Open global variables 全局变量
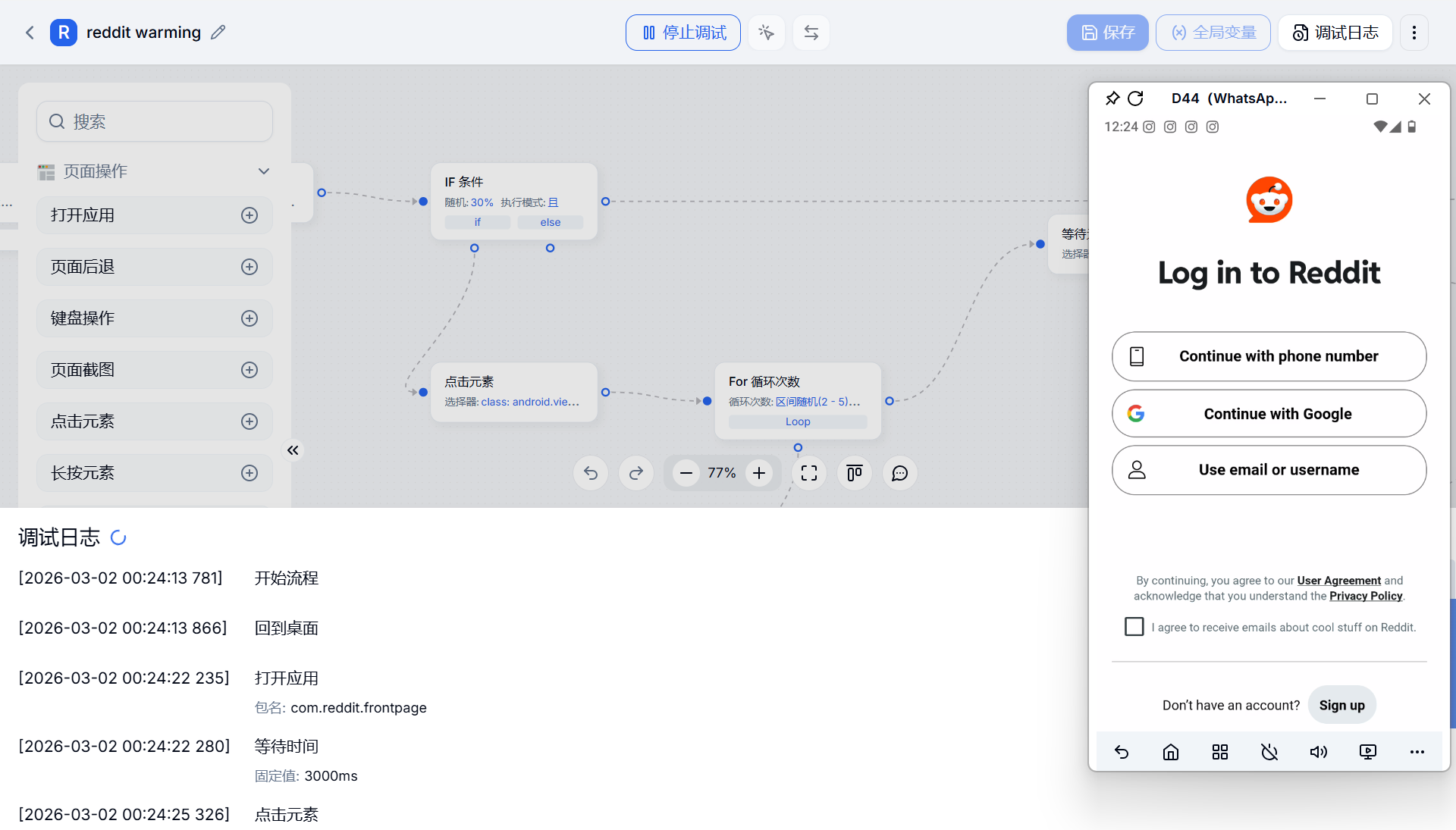This screenshot has height=830, width=1456. coord(1213,33)
